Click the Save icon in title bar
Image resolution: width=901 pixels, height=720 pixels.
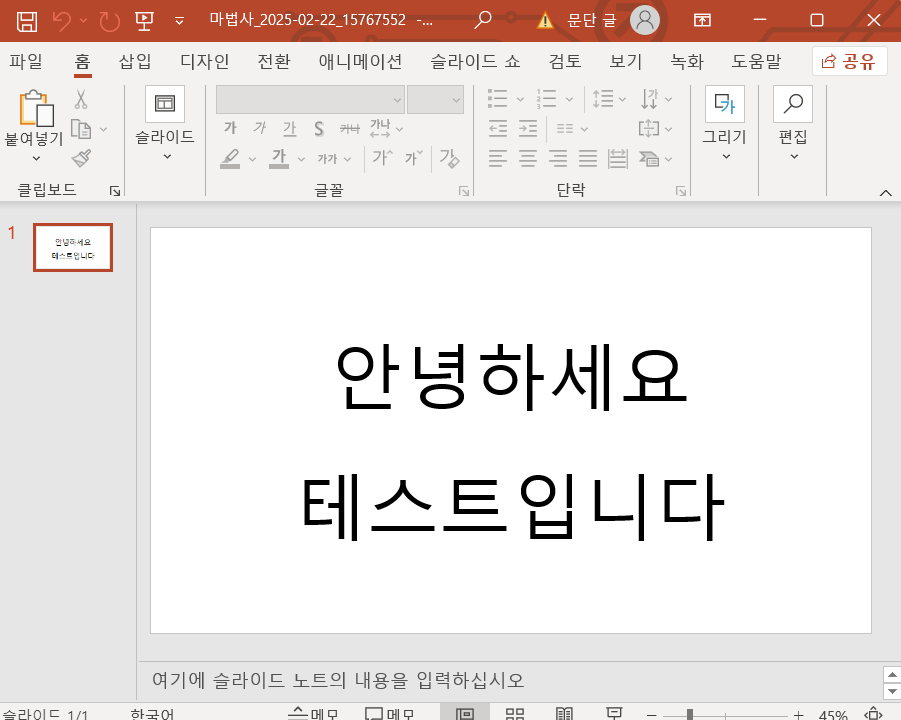click(x=26, y=21)
